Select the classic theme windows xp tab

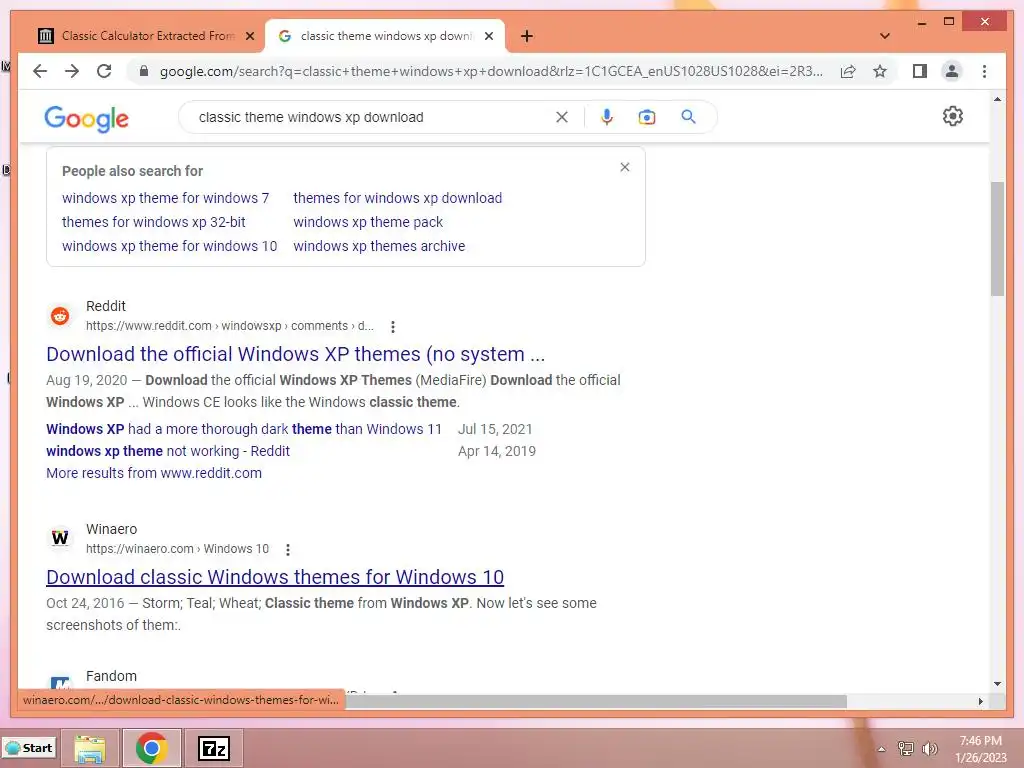pos(385,36)
